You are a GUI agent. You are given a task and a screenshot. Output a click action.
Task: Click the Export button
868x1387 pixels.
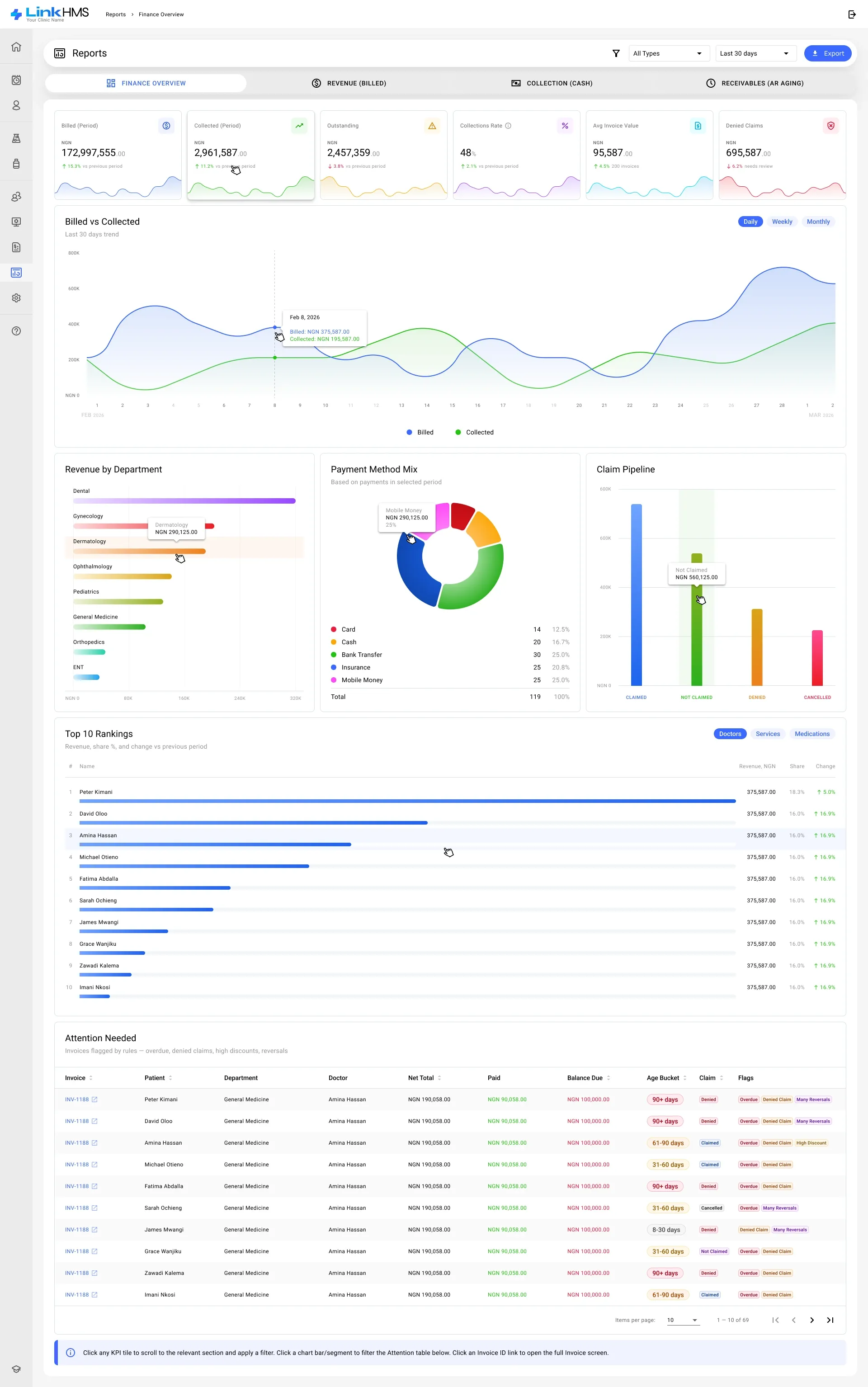pyautogui.click(x=827, y=53)
